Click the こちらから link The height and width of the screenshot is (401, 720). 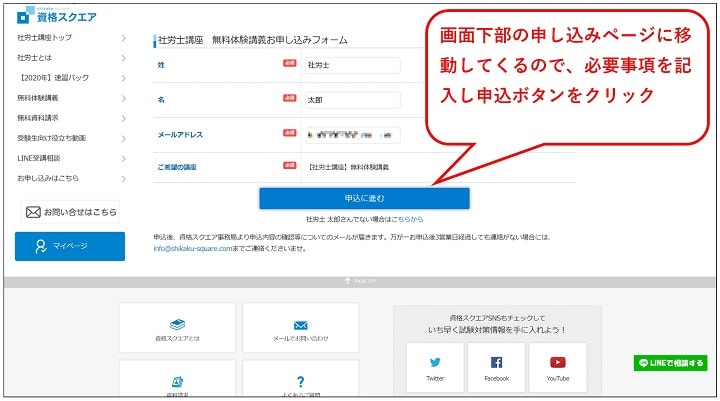click(x=407, y=220)
